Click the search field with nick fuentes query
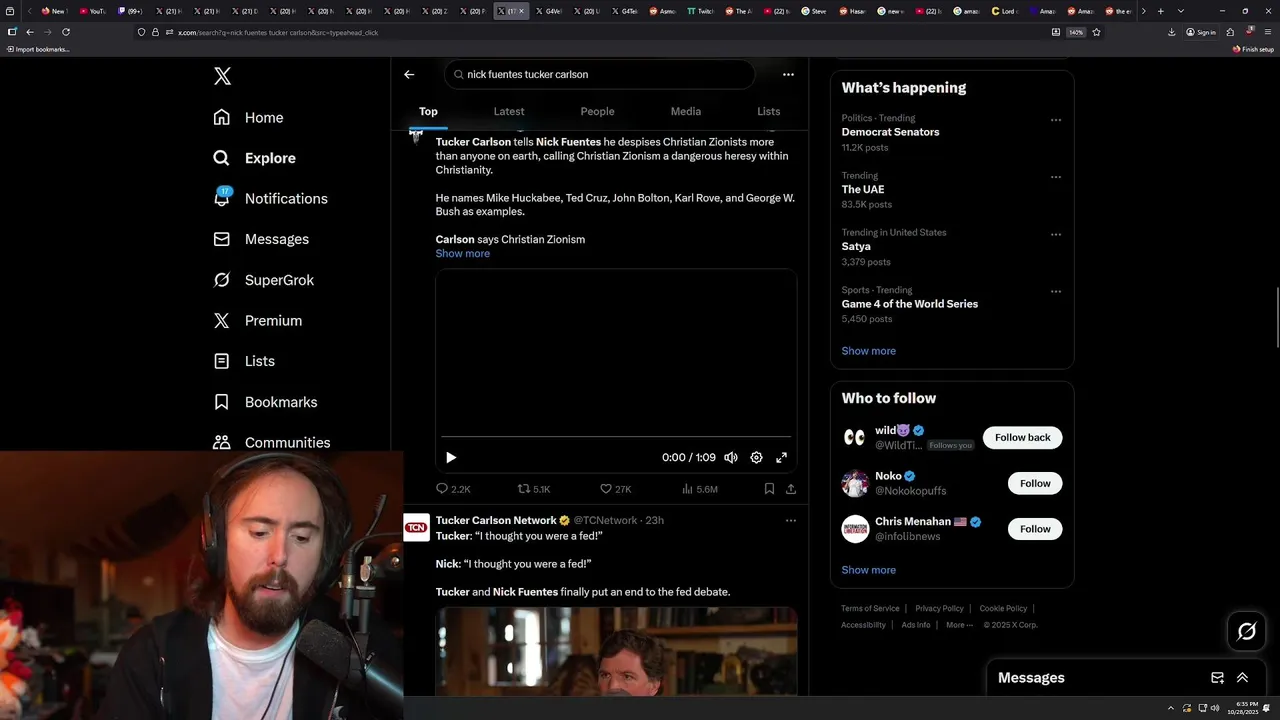Viewport: 1280px width, 720px height. coord(599,74)
